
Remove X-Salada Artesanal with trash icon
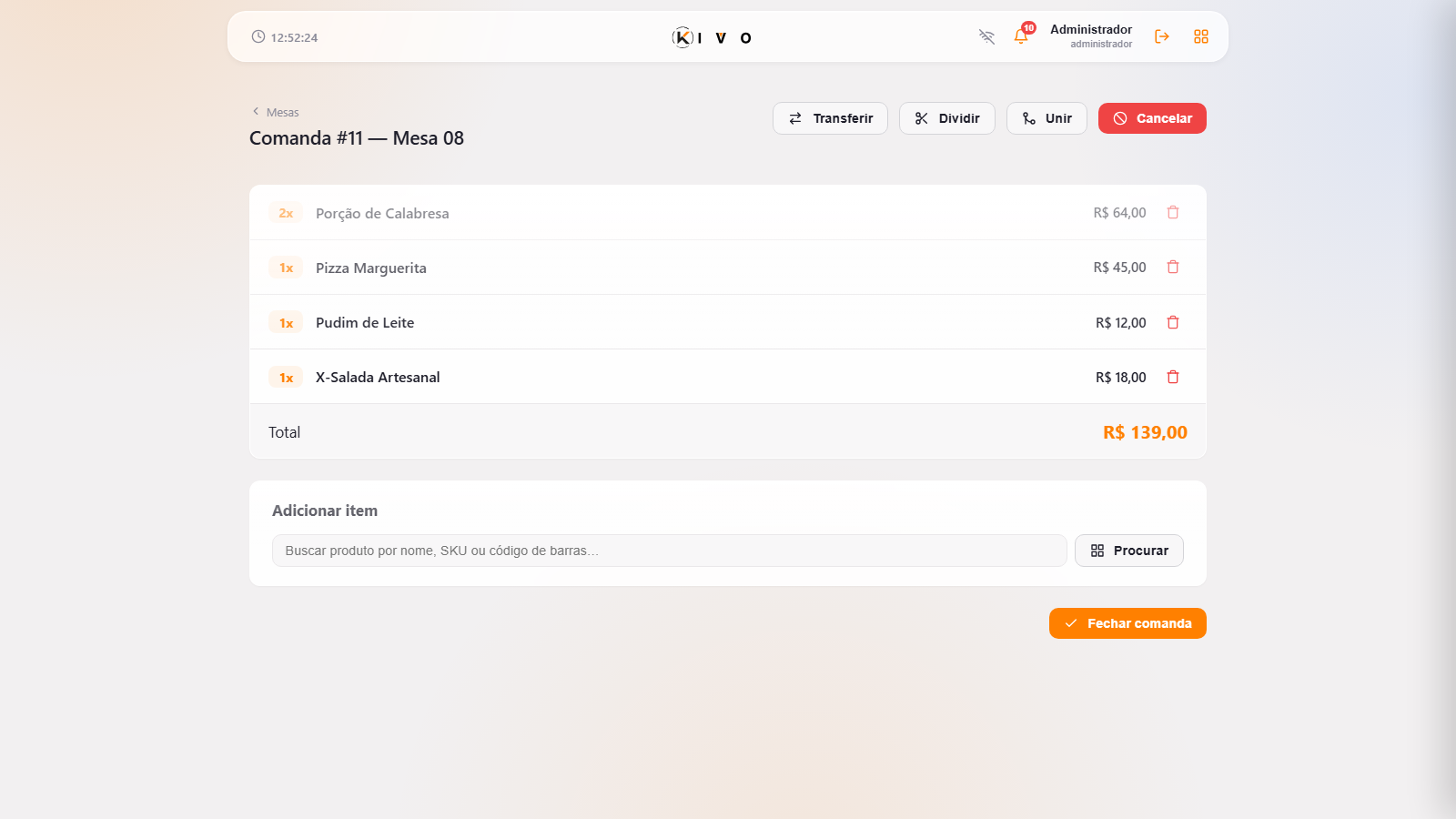(x=1173, y=377)
